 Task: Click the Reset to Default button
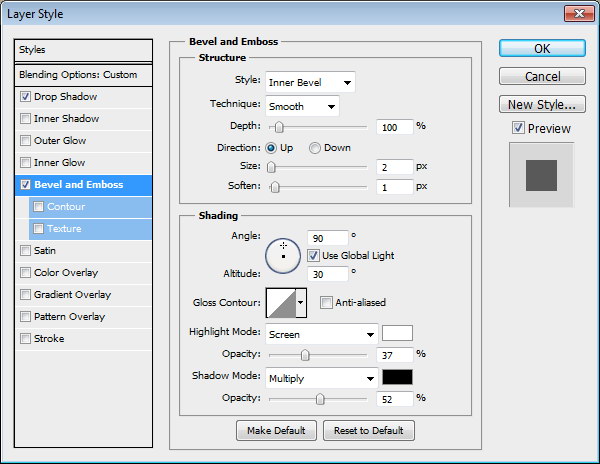coord(369,431)
